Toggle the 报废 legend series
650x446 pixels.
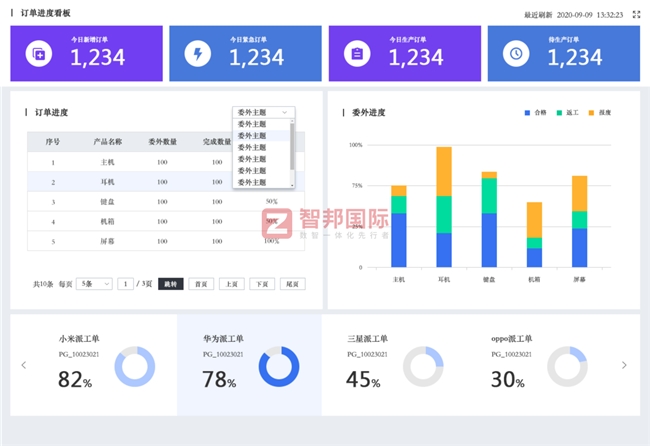point(600,113)
